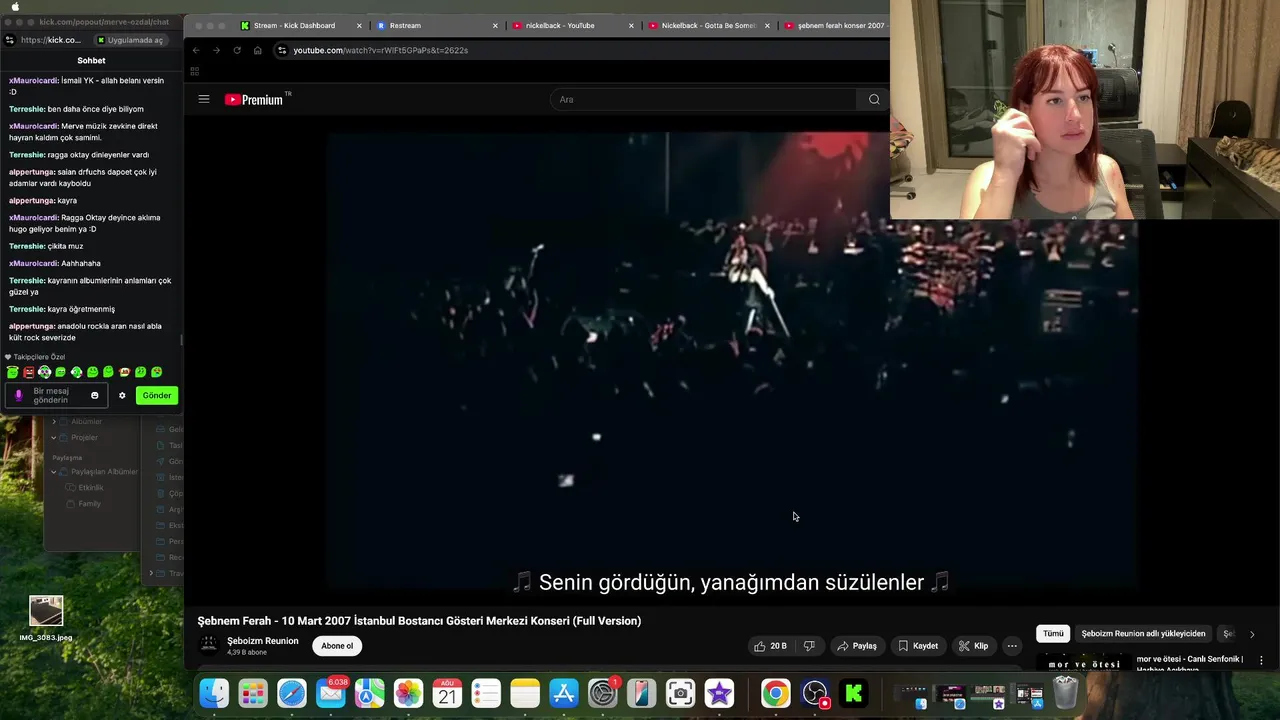
Task: Open the YouTube hamburger guide menu
Action: pyautogui.click(x=204, y=99)
